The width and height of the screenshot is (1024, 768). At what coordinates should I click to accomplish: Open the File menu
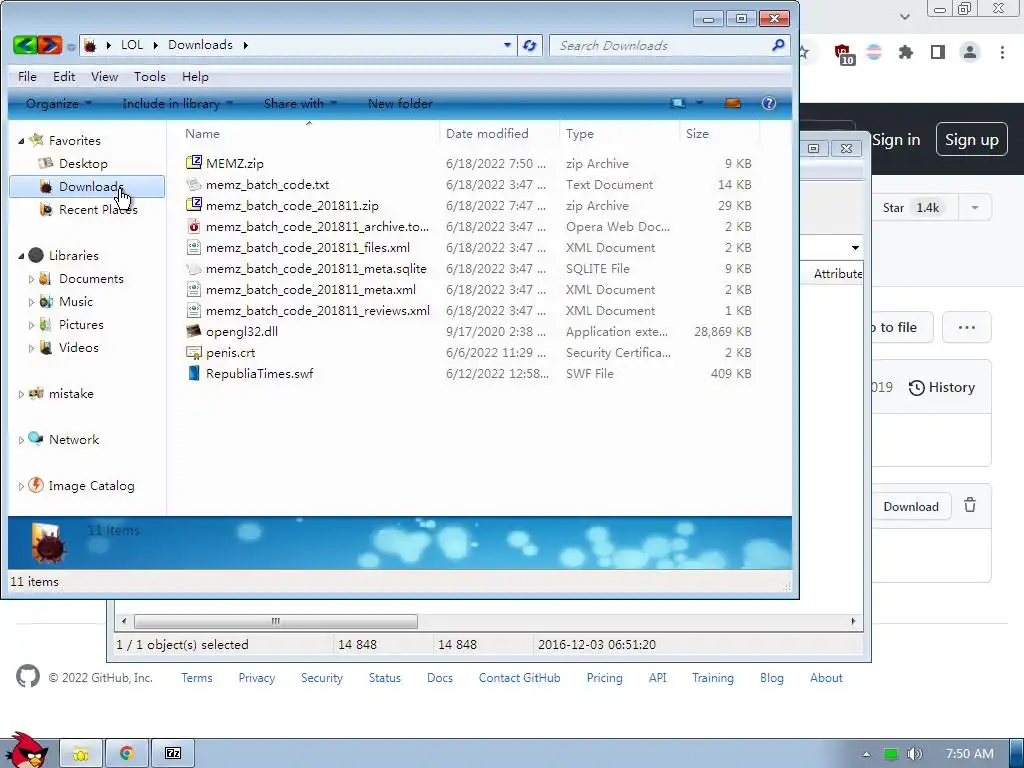pyautogui.click(x=27, y=76)
